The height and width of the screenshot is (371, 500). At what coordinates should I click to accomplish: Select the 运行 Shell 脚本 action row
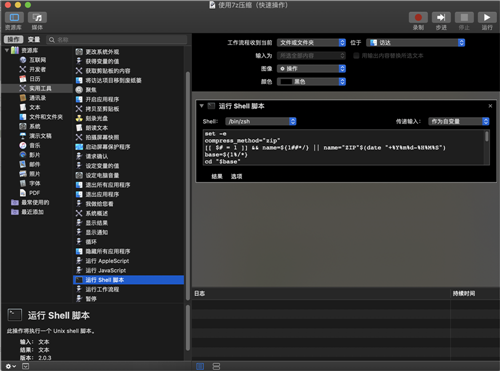[x=128, y=280]
